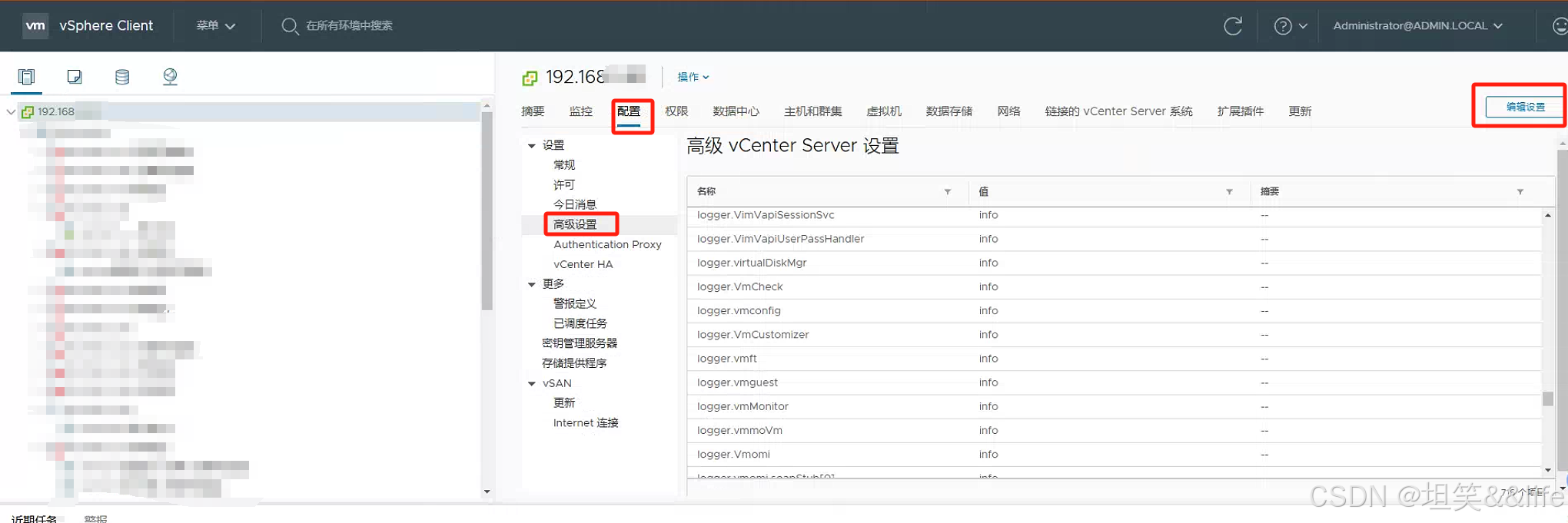Image resolution: width=1568 pixels, height=523 pixels.
Task: Select the logger.Vmomi row
Action: [1114, 455]
